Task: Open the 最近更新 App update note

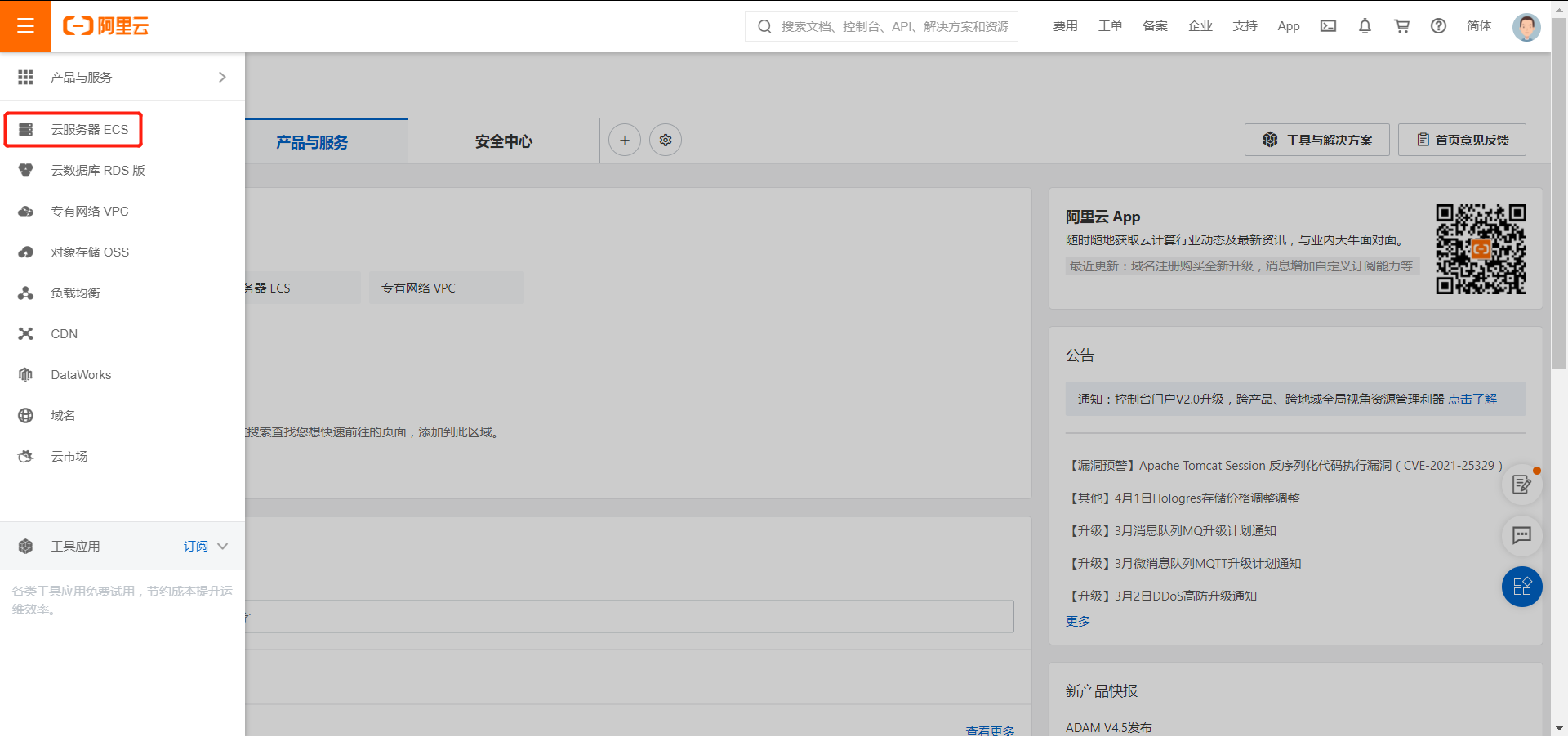Action: pyautogui.click(x=1241, y=266)
